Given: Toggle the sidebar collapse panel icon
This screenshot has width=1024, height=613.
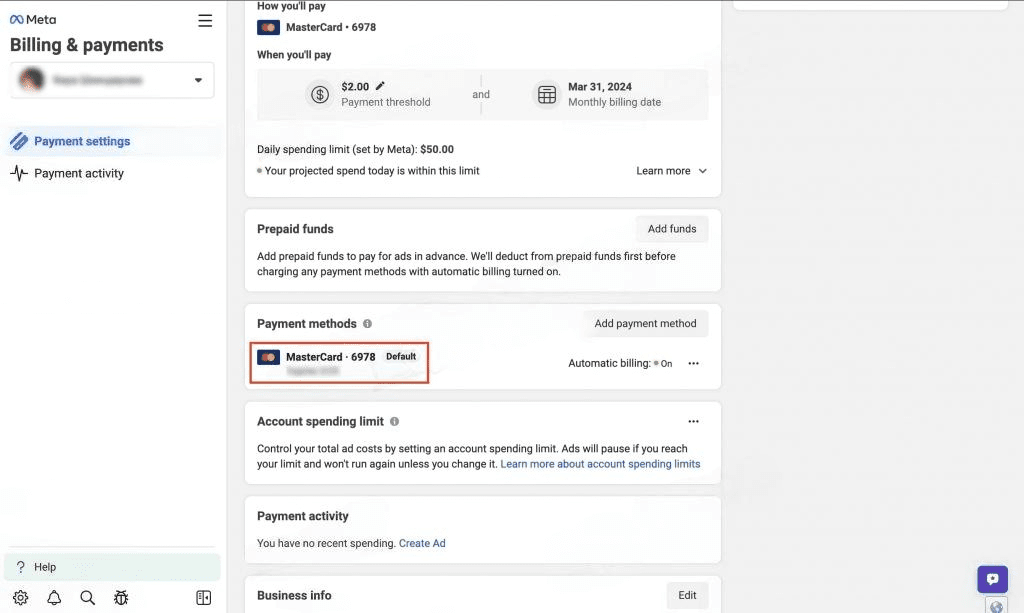Looking at the screenshot, I should click(x=204, y=598).
